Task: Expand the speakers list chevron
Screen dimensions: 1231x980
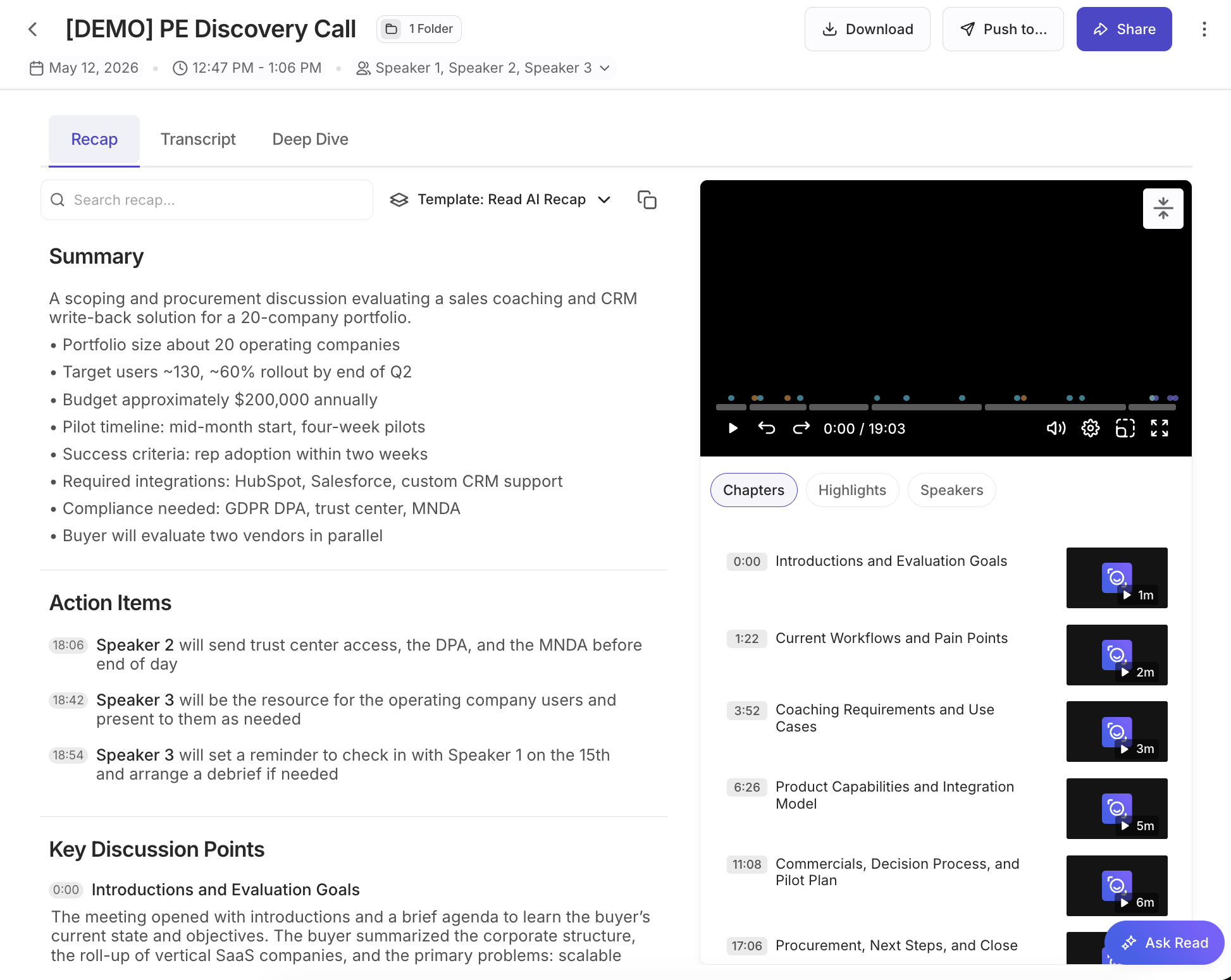Action: click(x=605, y=68)
